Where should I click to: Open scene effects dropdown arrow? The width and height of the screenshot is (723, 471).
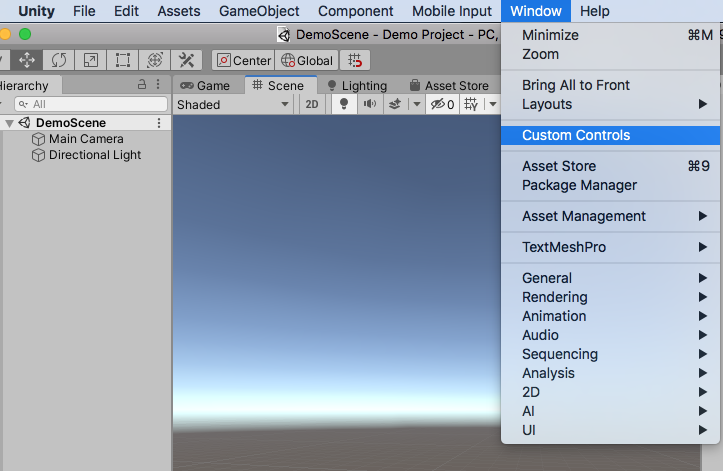417,104
